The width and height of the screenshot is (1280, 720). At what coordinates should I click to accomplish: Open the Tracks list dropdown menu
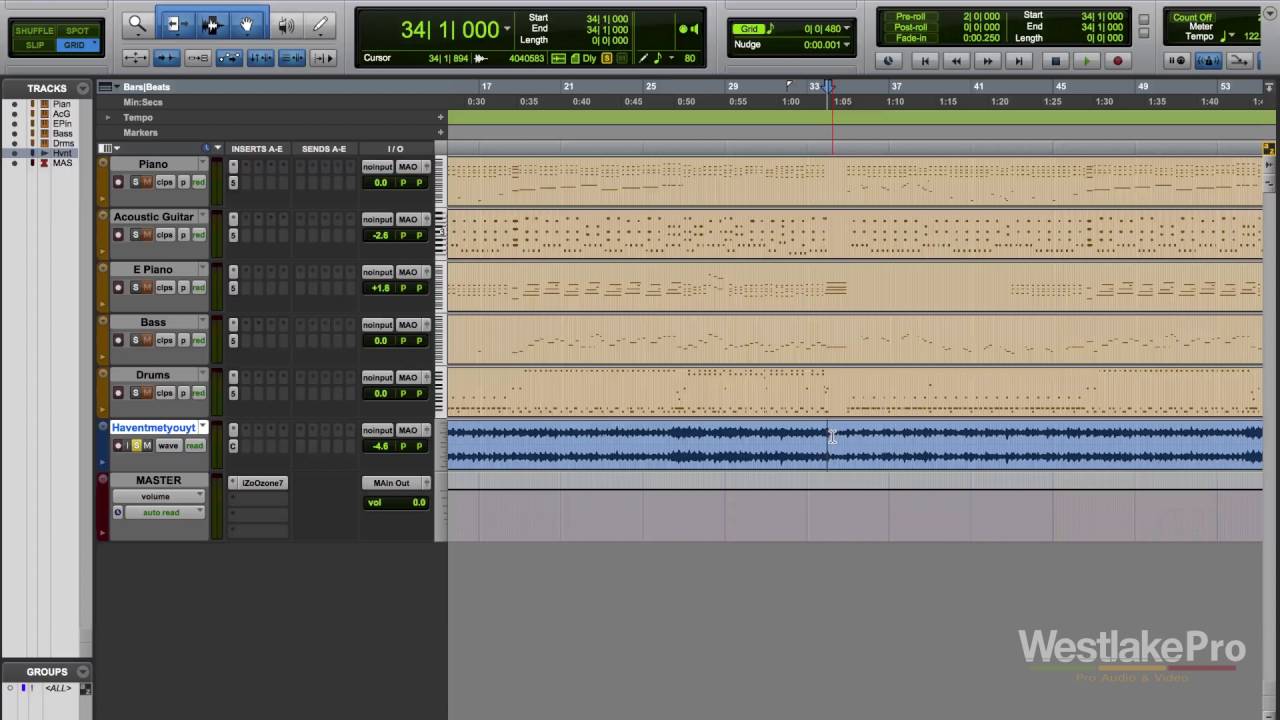(83, 88)
